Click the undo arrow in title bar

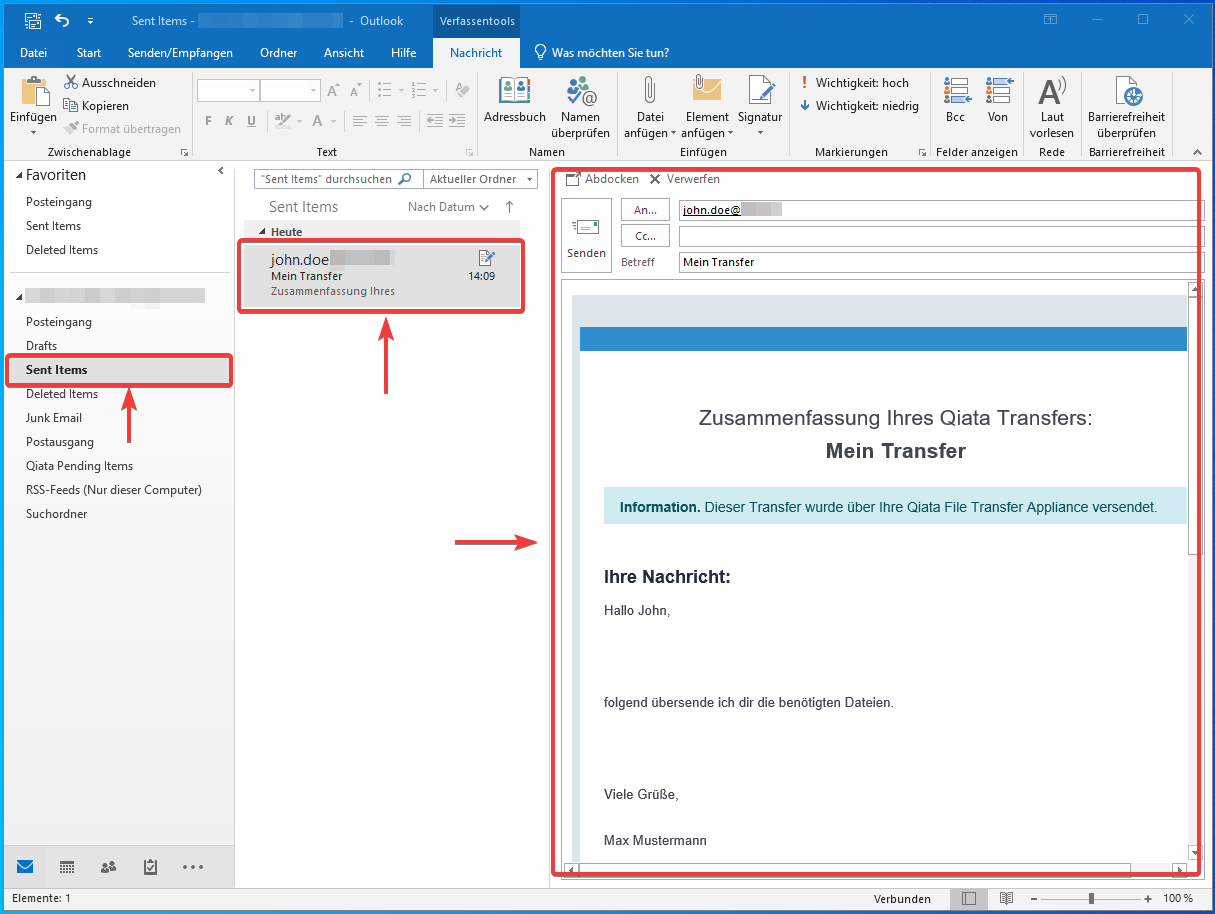pyautogui.click(x=62, y=21)
